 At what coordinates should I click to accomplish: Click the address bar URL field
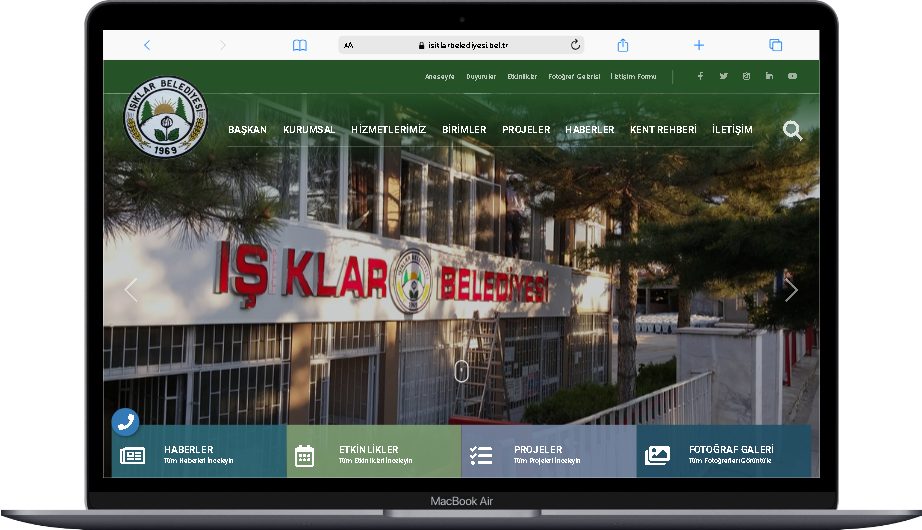click(x=460, y=45)
